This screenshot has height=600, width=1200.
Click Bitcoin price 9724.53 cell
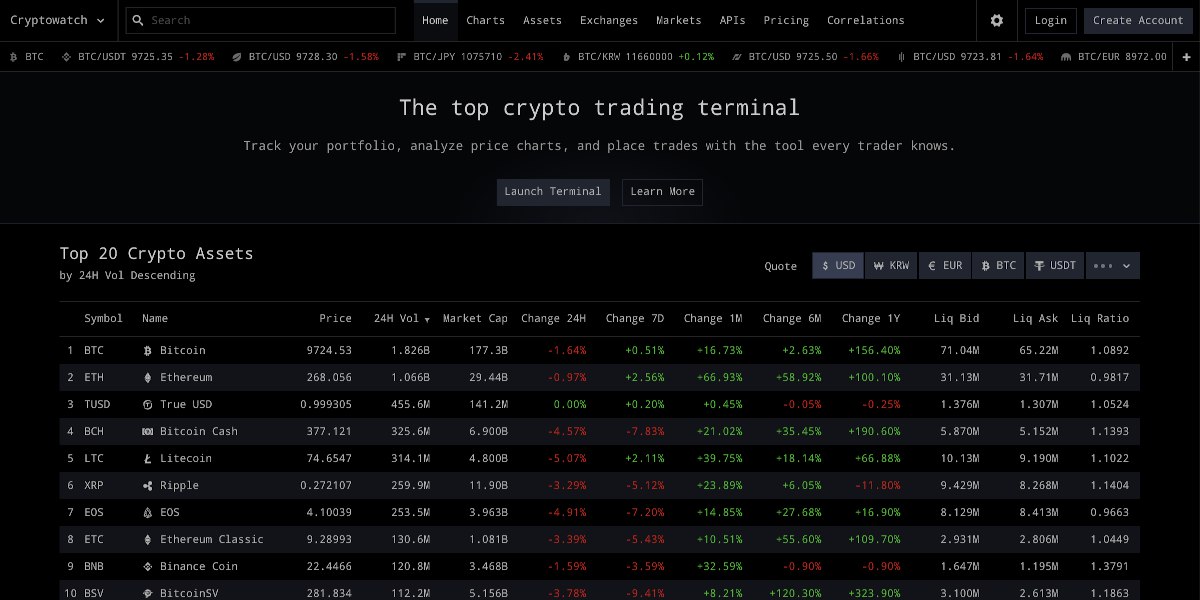329,350
